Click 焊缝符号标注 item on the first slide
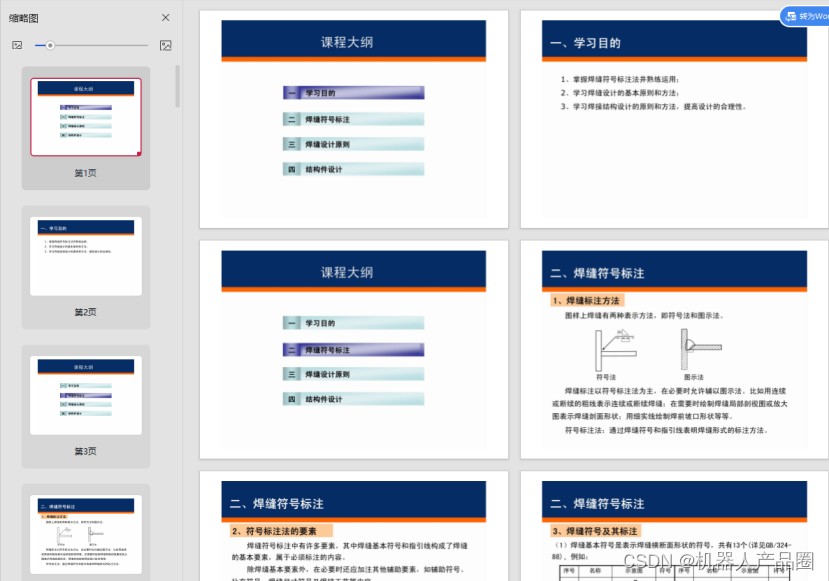Image resolution: width=829 pixels, height=581 pixels. pyautogui.click(x=353, y=119)
